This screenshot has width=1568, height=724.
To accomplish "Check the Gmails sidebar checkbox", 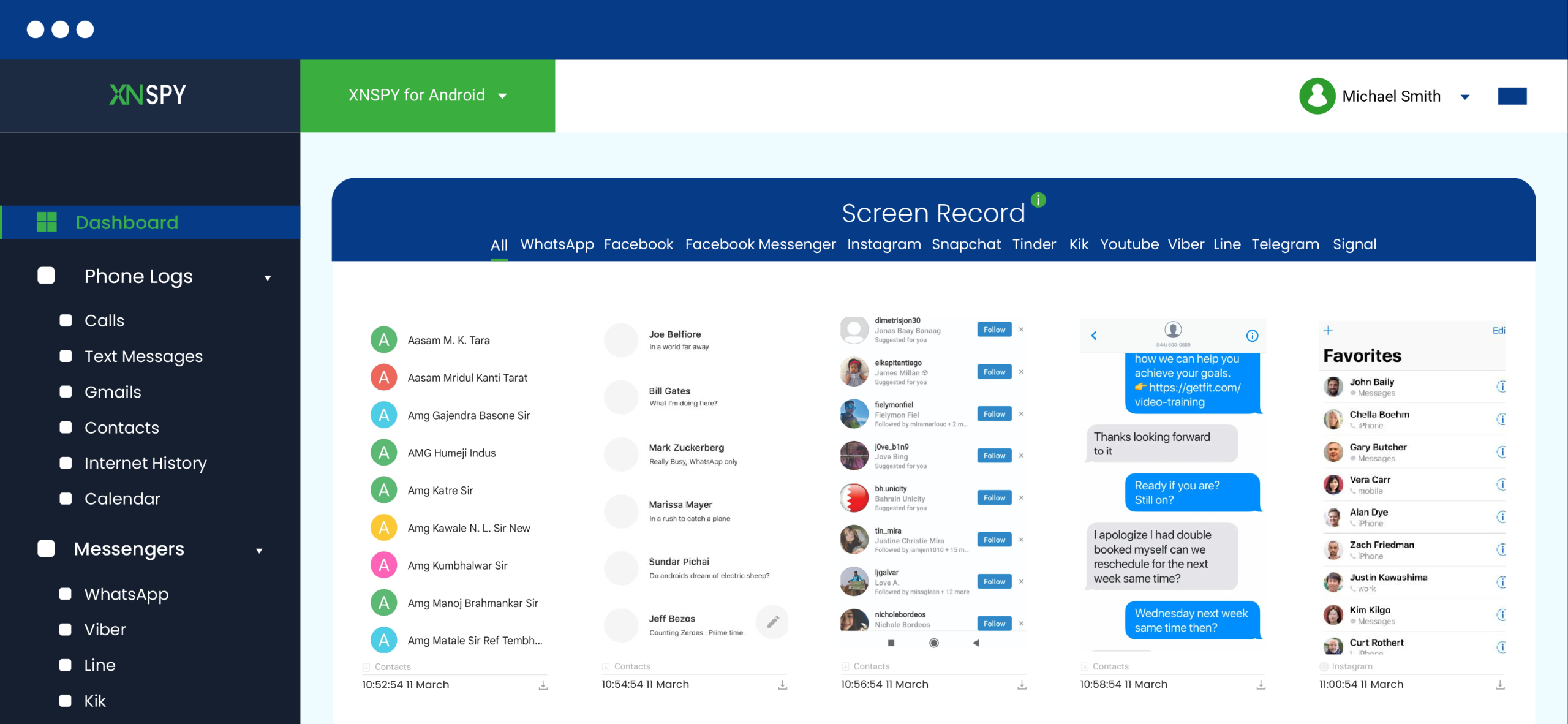I will pyautogui.click(x=66, y=392).
